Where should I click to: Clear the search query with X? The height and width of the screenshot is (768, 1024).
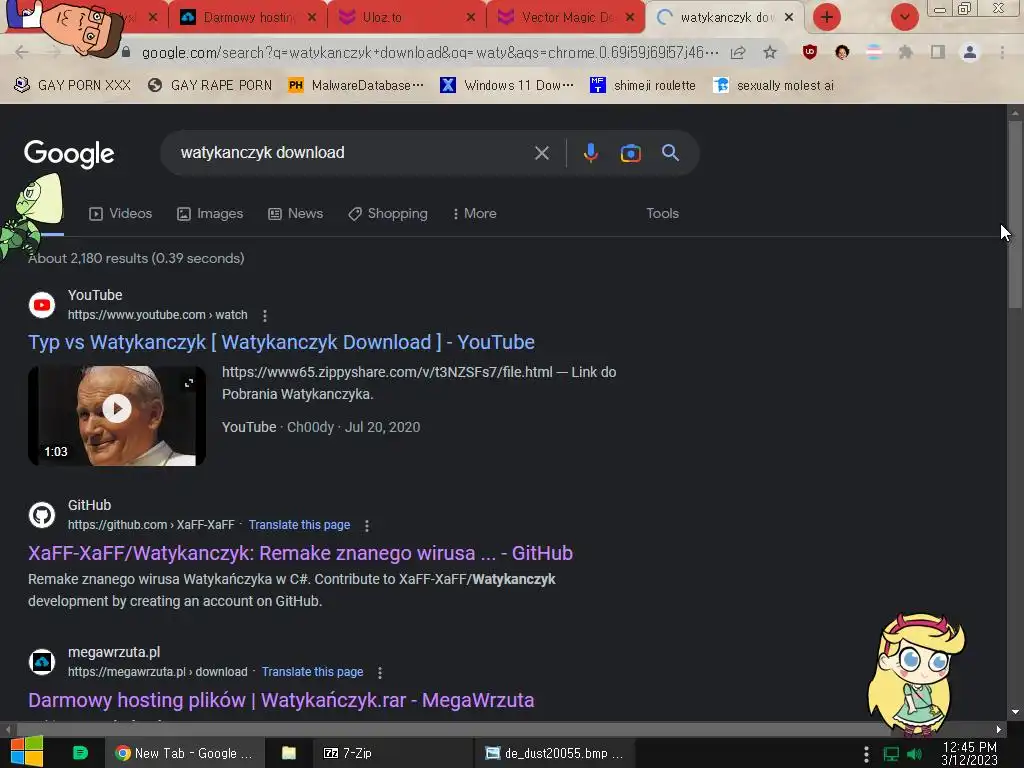[x=541, y=153]
